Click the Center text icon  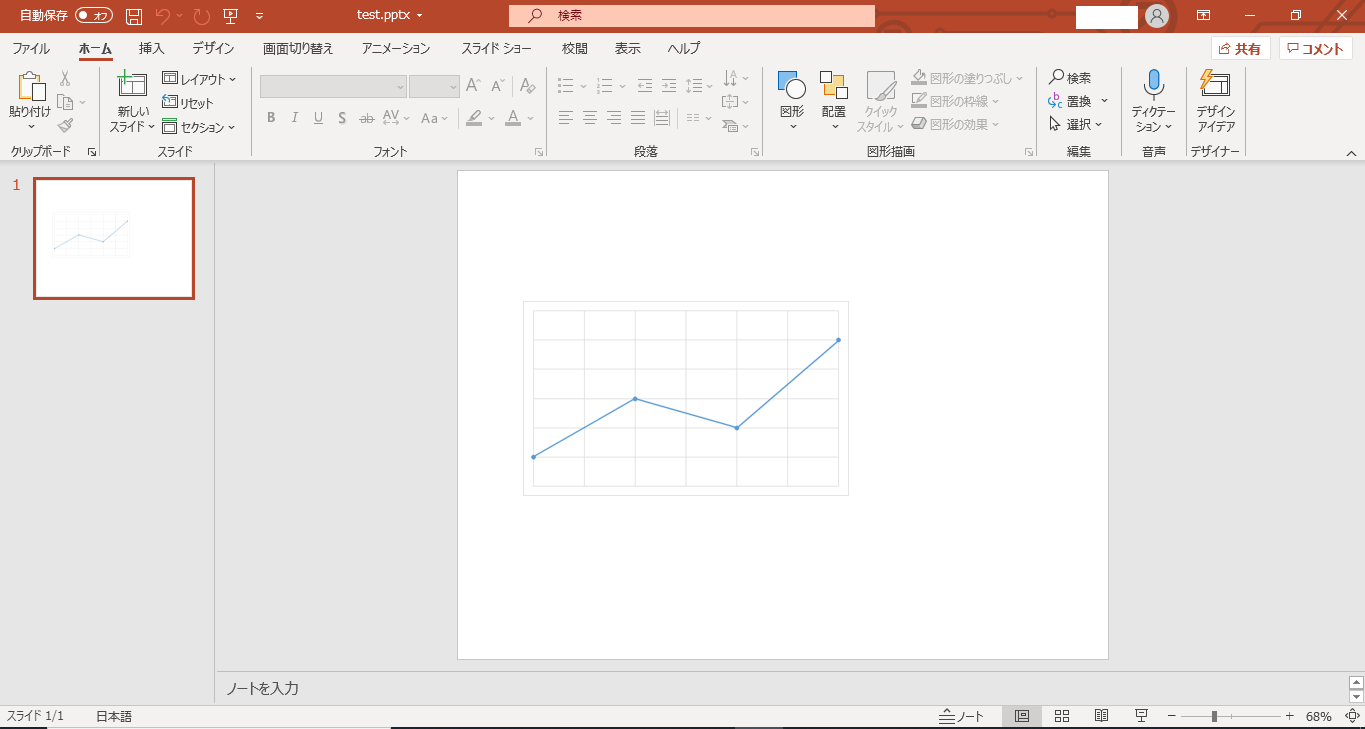[x=590, y=118]
